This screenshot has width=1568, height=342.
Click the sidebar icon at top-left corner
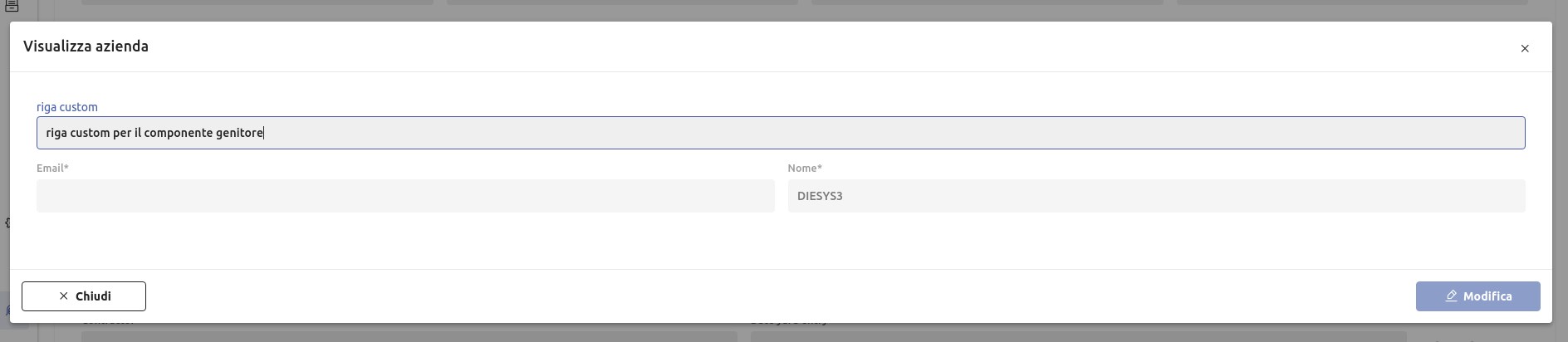pos(12,6)
